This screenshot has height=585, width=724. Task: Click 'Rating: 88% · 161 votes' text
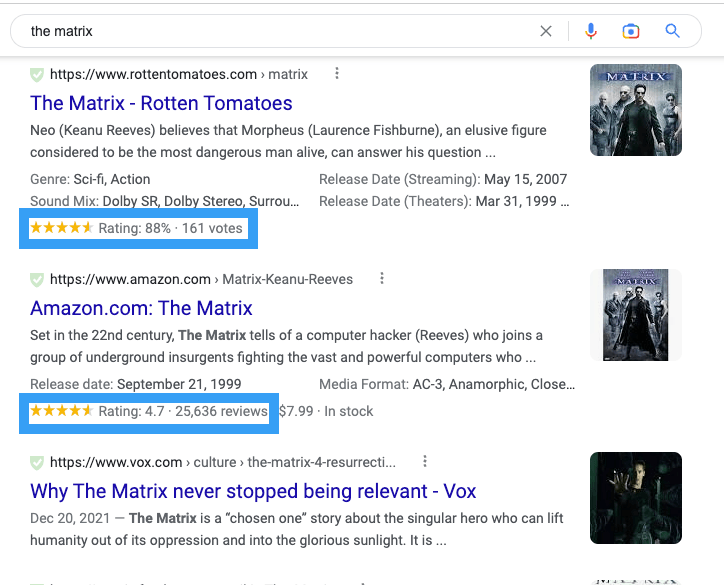pos(170,228)
